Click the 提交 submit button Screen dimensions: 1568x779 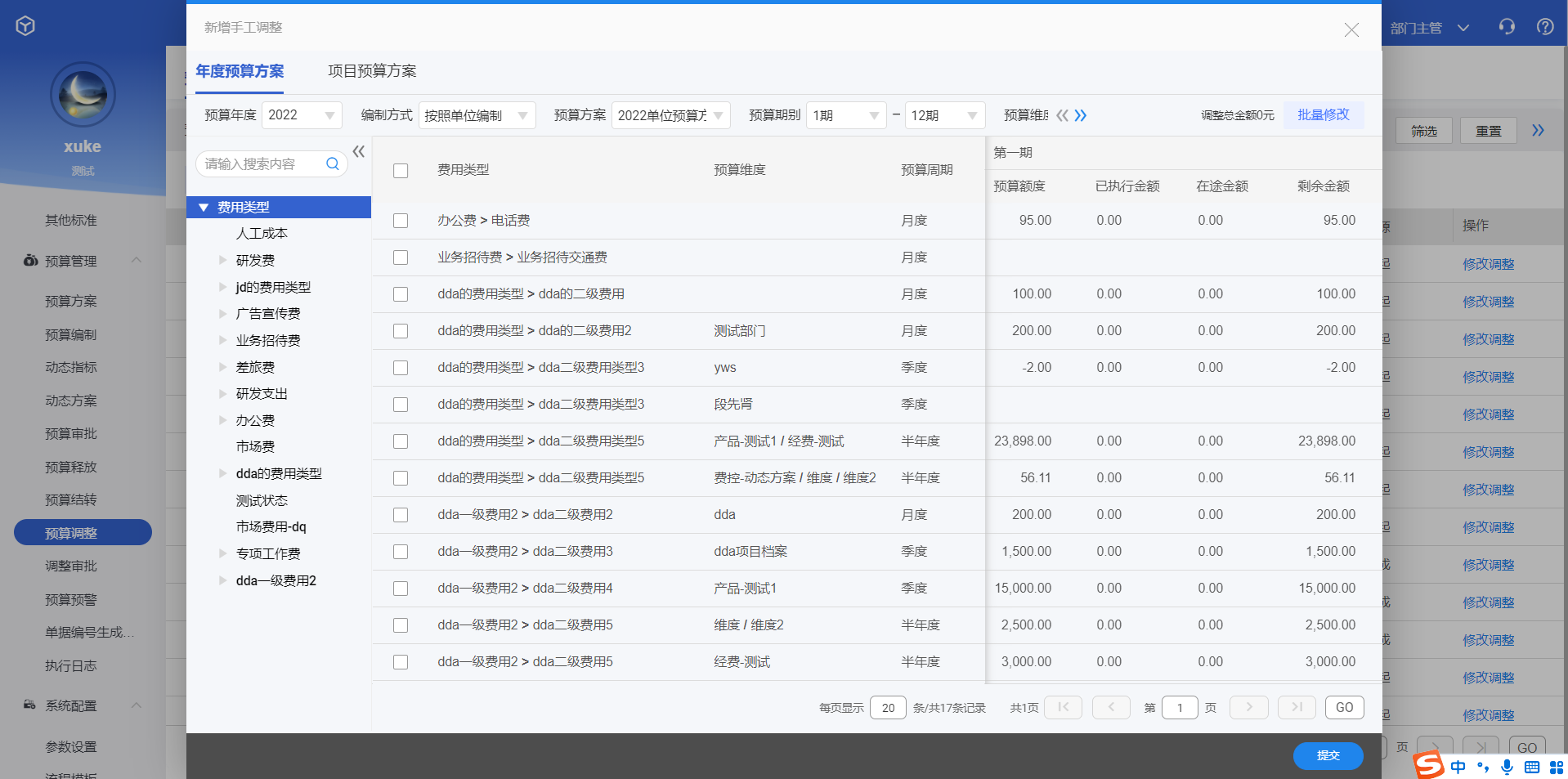[1328, 755]
